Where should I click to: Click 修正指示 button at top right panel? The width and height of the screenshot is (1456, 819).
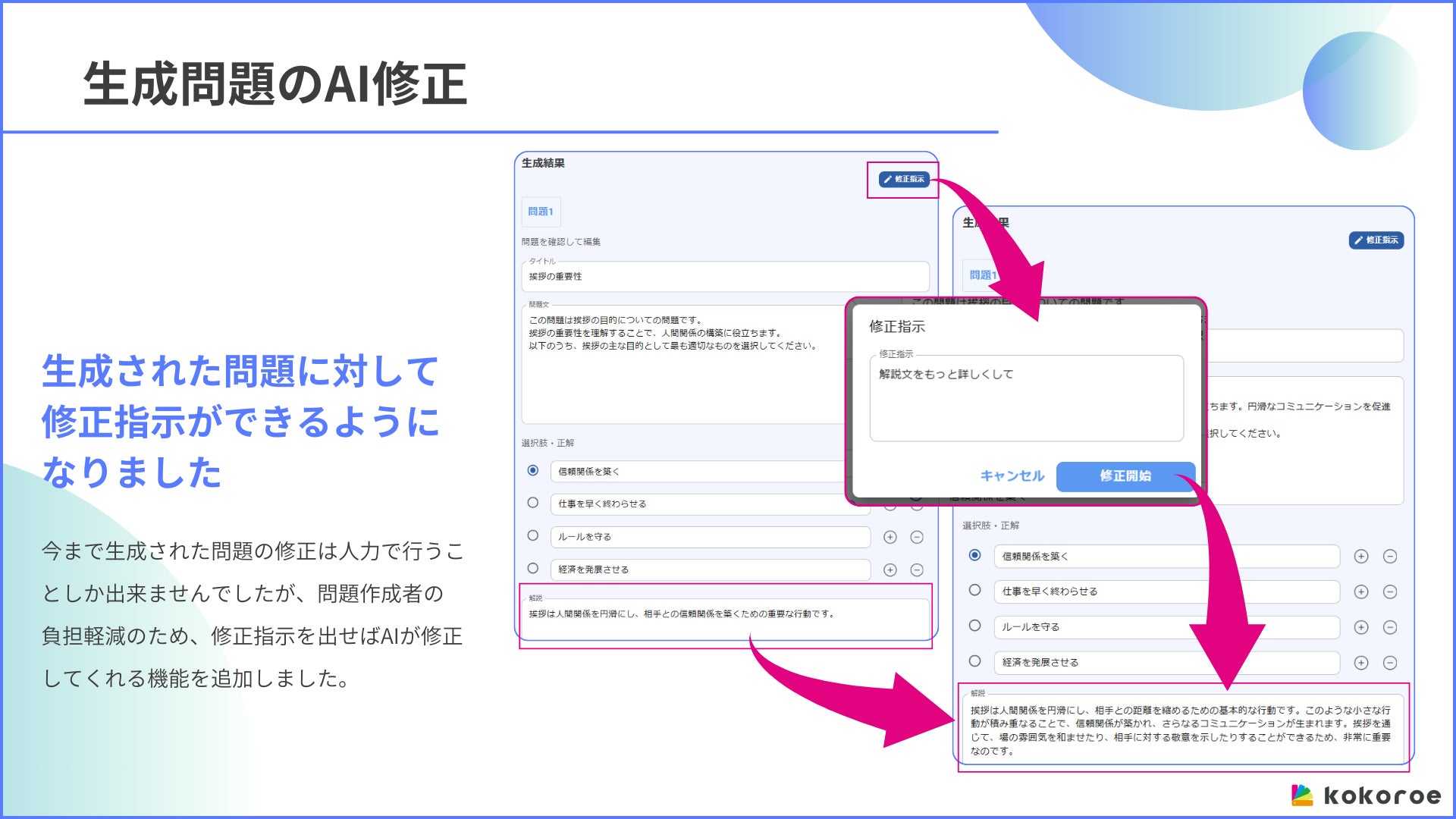point(1376,240)
